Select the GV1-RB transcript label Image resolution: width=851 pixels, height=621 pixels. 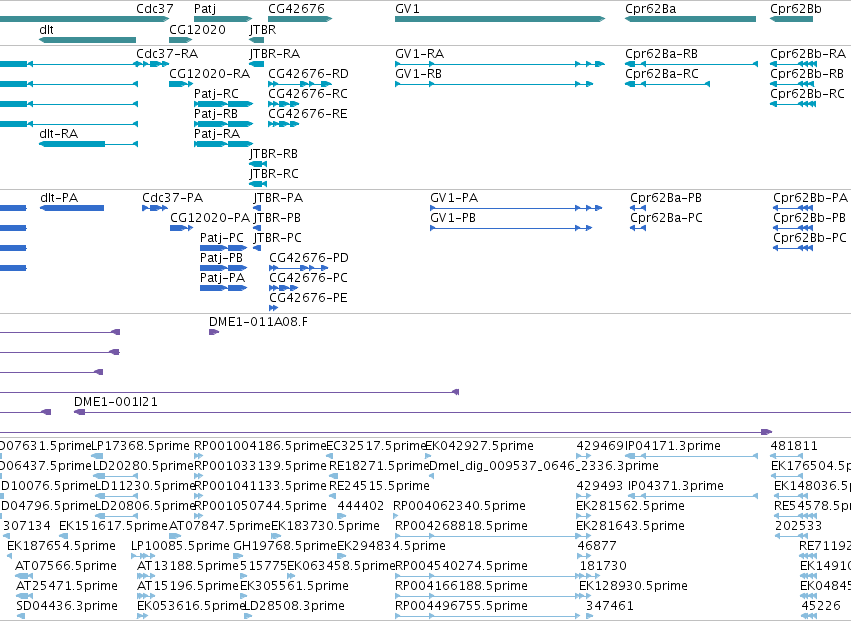coord(418,73)
